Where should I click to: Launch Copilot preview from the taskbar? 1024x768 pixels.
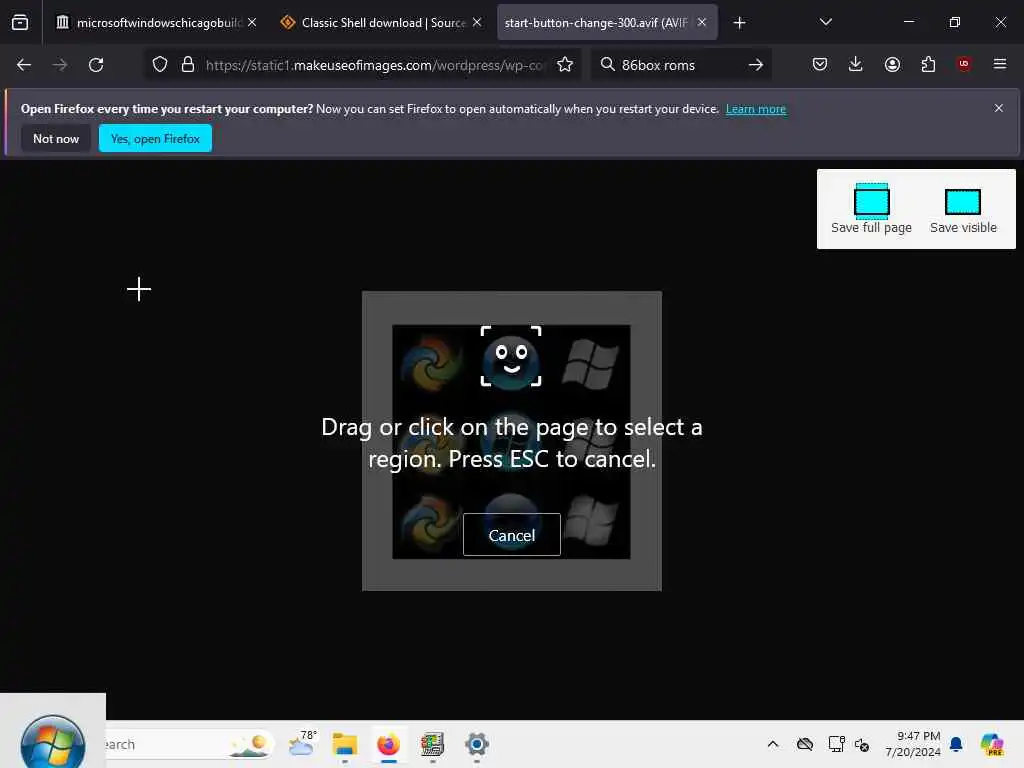tap(992, 744)
